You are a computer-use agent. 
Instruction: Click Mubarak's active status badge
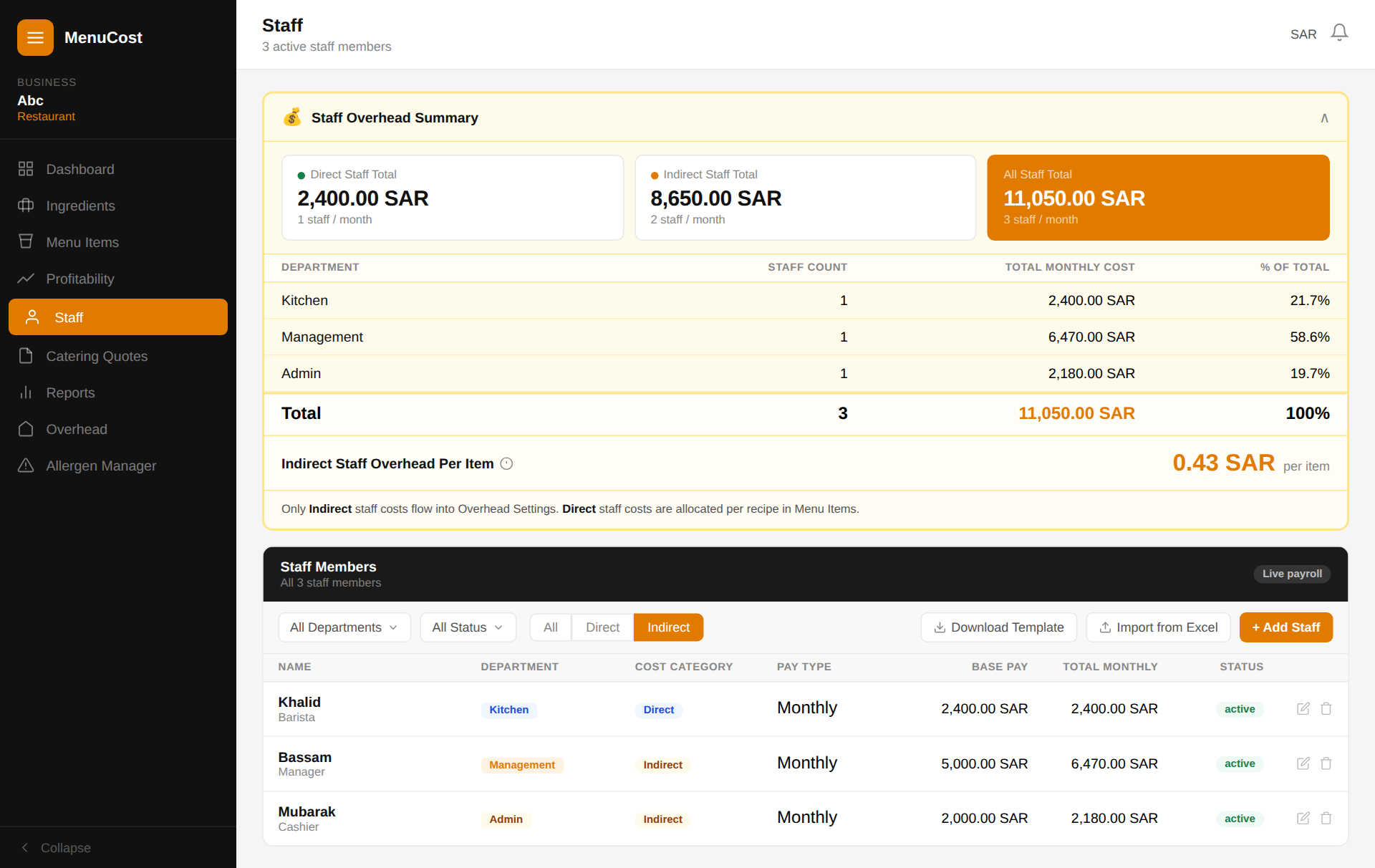[1240, 819]
